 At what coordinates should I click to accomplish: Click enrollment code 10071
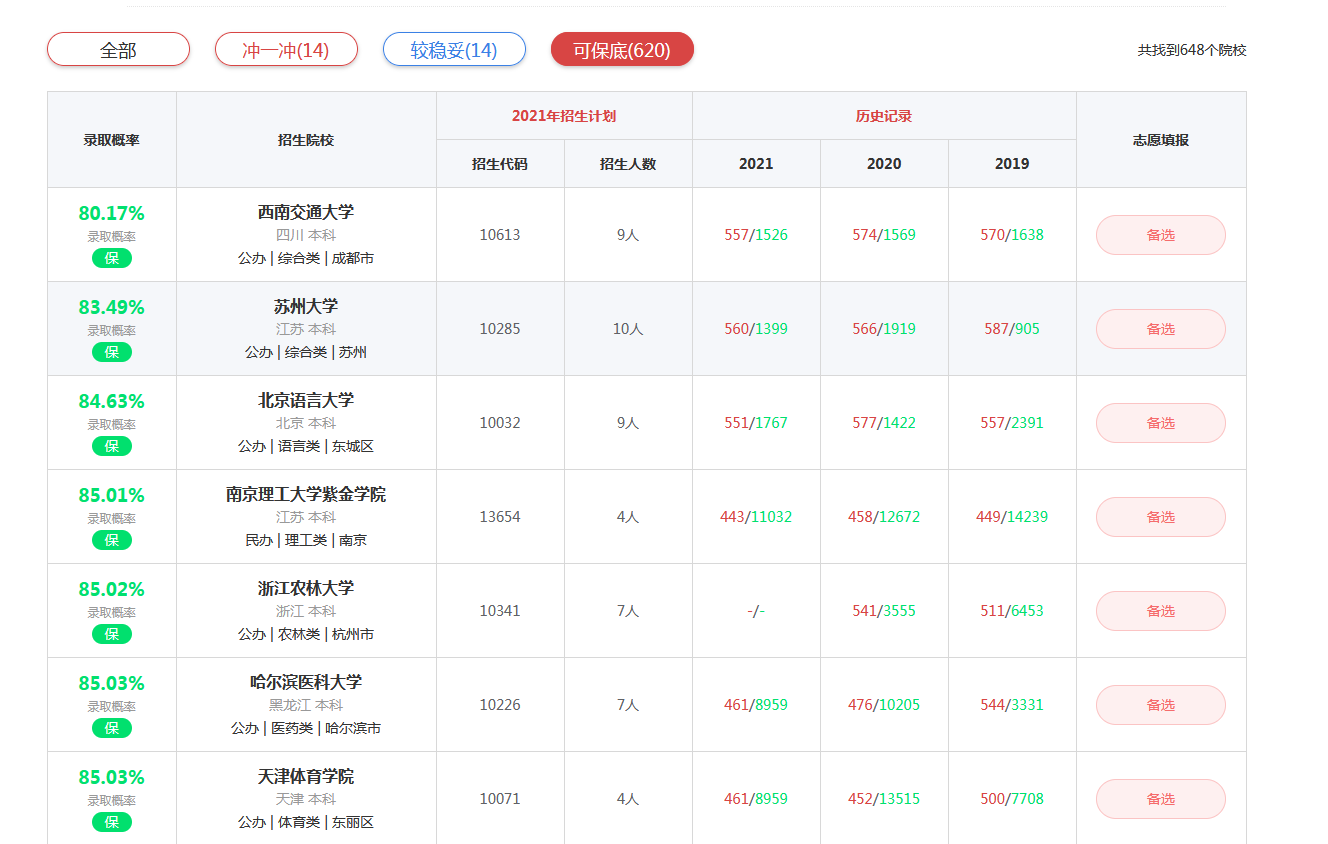click(x=500, y=799)
